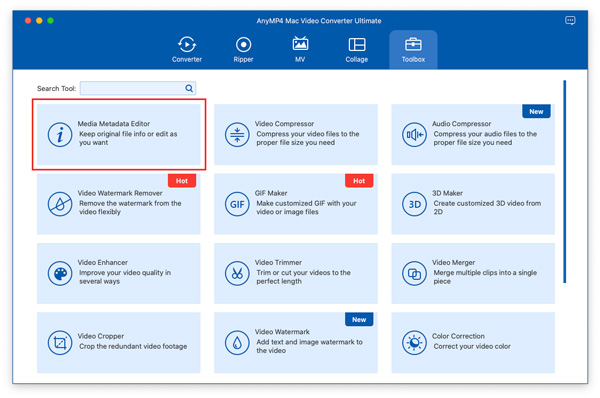The image size is (600, 398).
Task: Click 'Merge multiple clips' description
Action: (485, 277)
